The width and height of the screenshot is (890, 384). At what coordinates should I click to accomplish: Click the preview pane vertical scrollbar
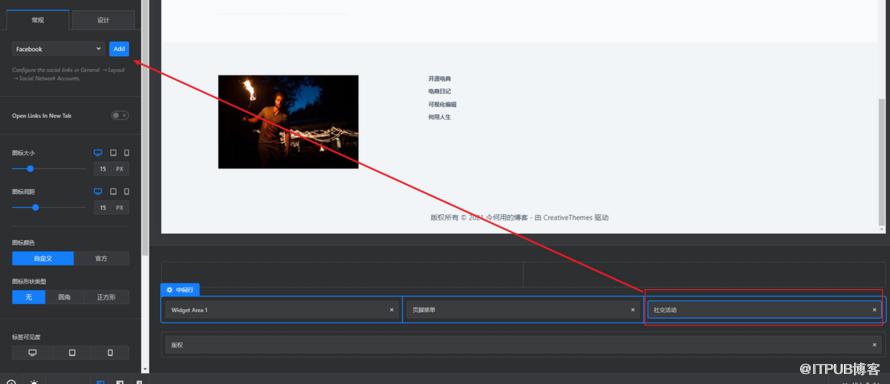point(881,162)
